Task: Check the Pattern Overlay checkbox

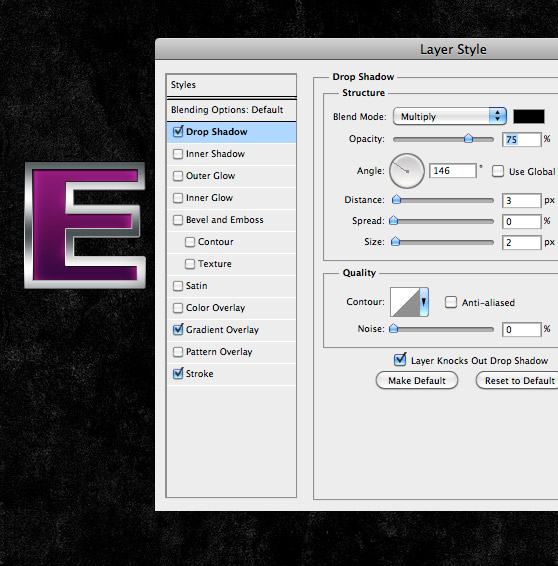Action: coord(178,352)
